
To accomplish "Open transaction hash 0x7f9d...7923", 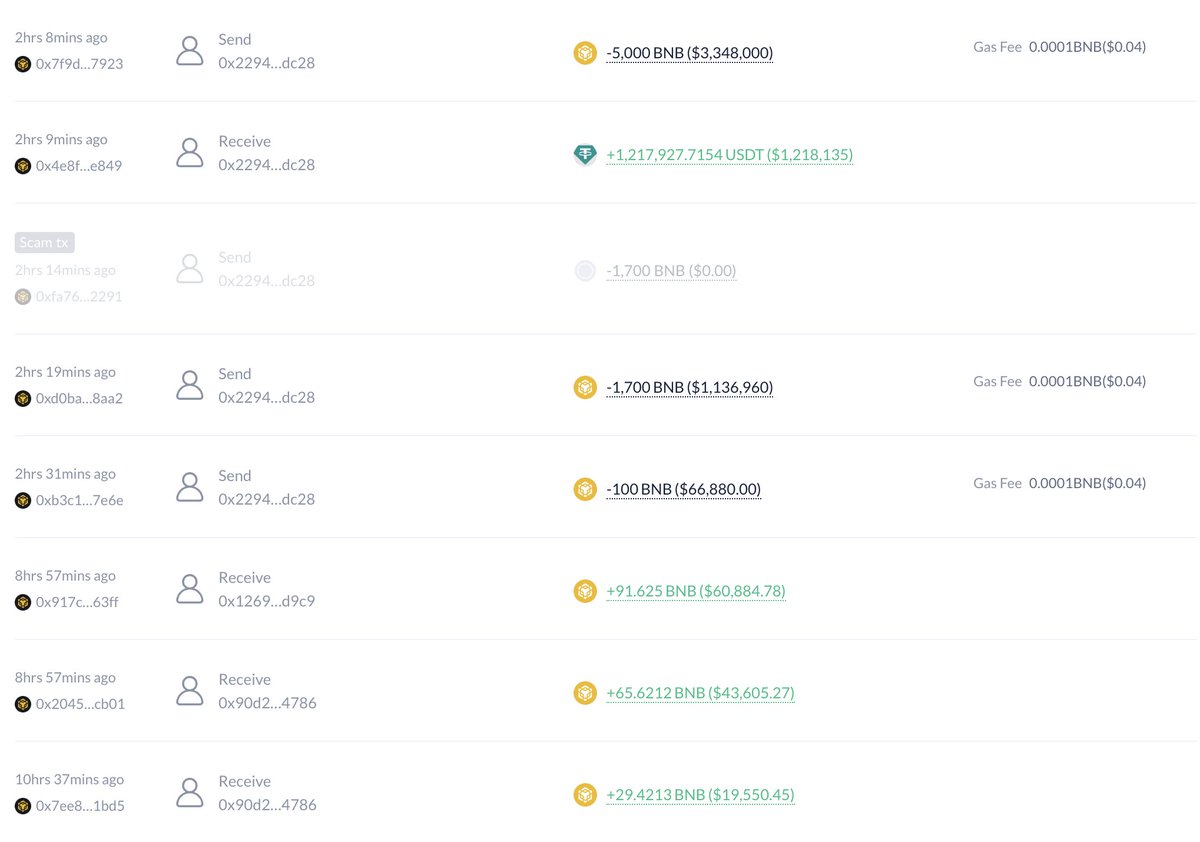I will 79,64.
